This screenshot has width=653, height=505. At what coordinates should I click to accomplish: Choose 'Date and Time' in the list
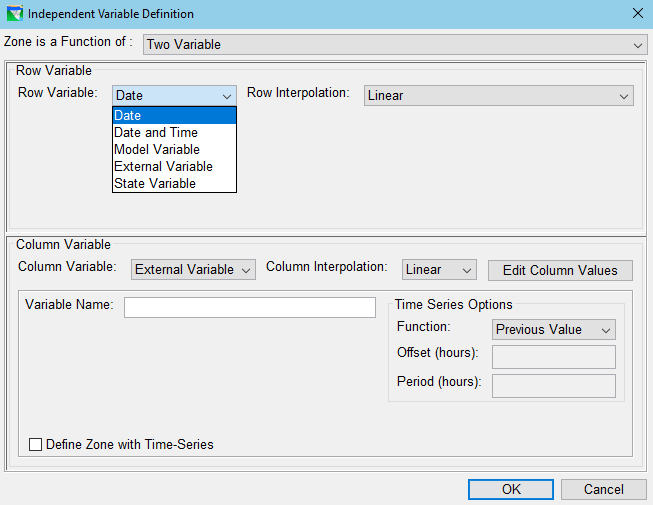click(x=174, y=133)
